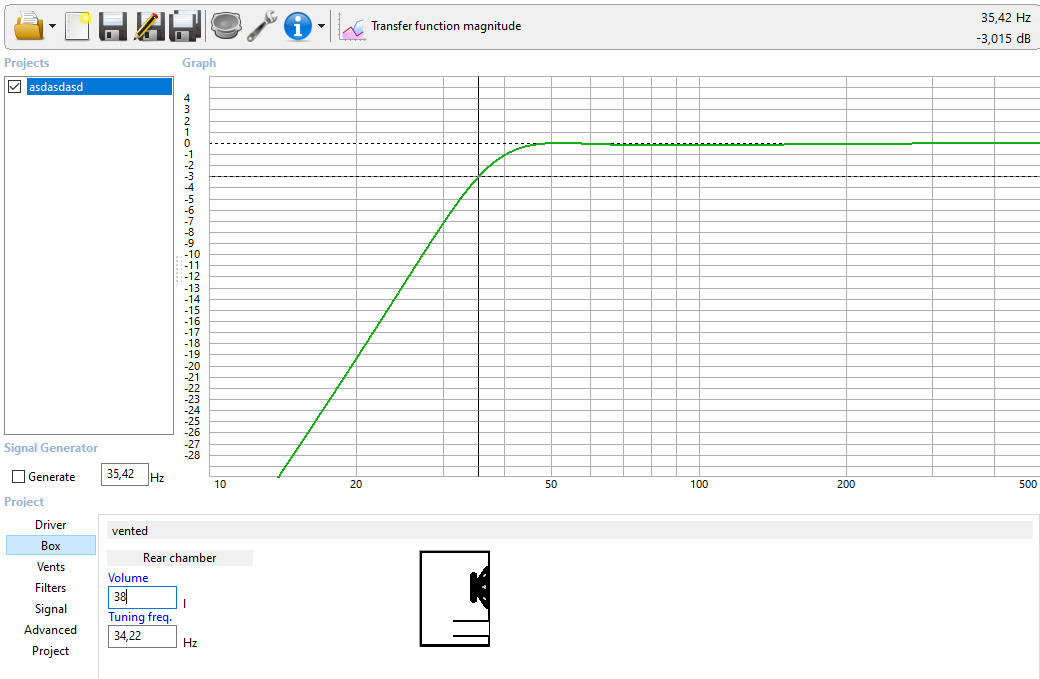Screen dimensions: 1040x679
Task: Click the graph splitter grip handle
Action: (x=178, y=271)
